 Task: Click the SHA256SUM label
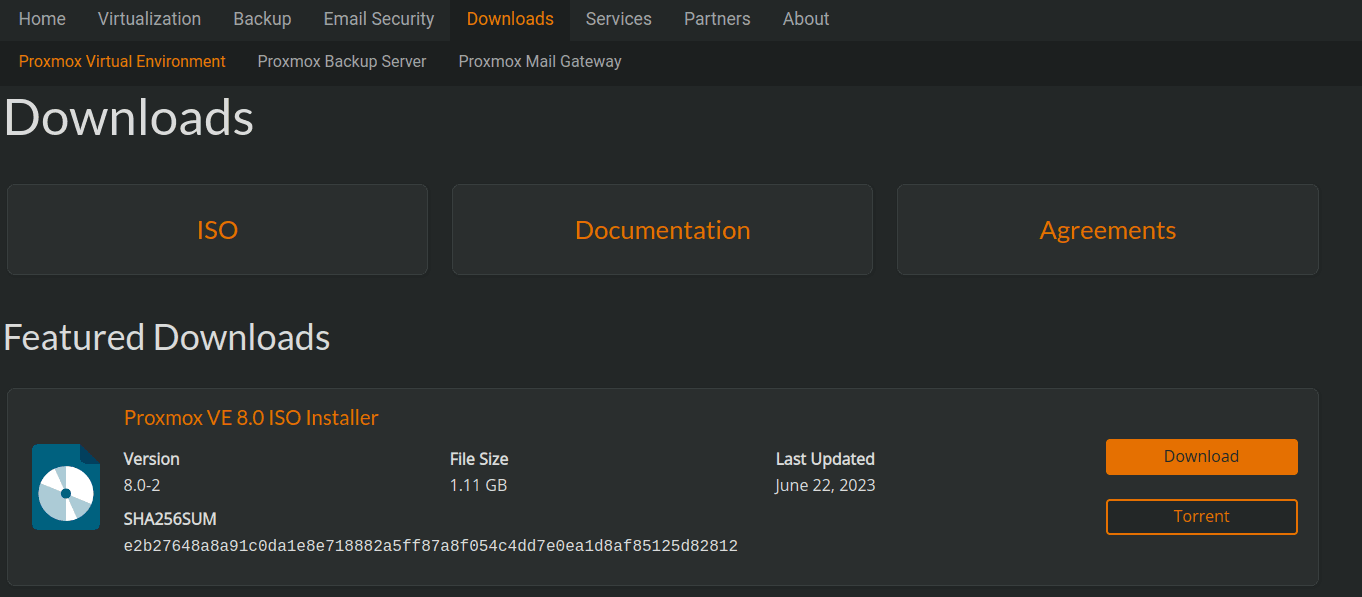[170, 519]
